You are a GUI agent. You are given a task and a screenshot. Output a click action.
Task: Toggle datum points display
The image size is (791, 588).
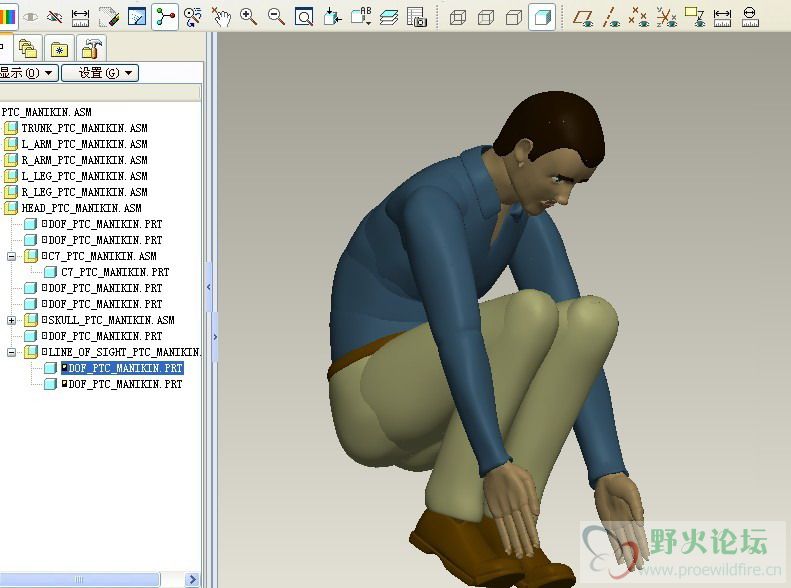tap(639, 17)
